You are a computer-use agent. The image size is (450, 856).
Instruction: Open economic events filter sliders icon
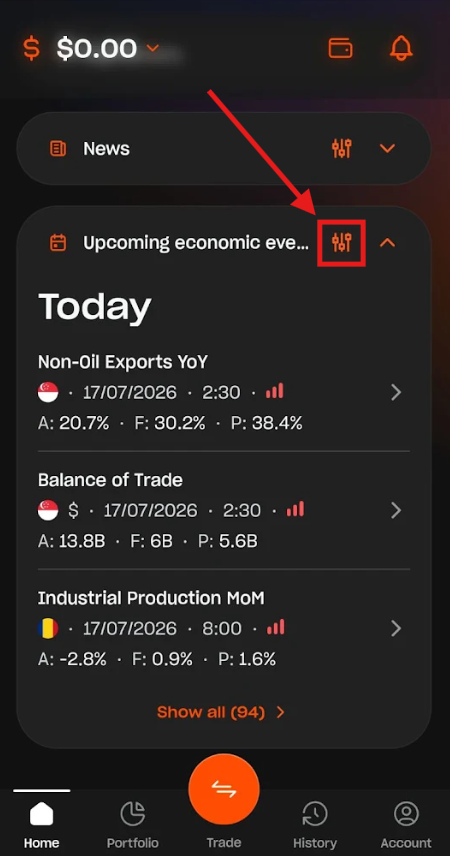coord(342,242)
